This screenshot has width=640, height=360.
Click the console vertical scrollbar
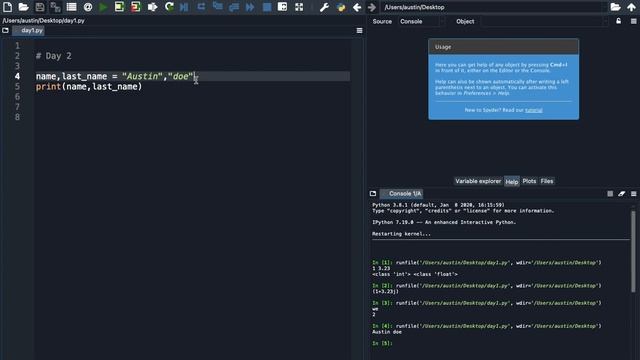[x=633, y=251]
